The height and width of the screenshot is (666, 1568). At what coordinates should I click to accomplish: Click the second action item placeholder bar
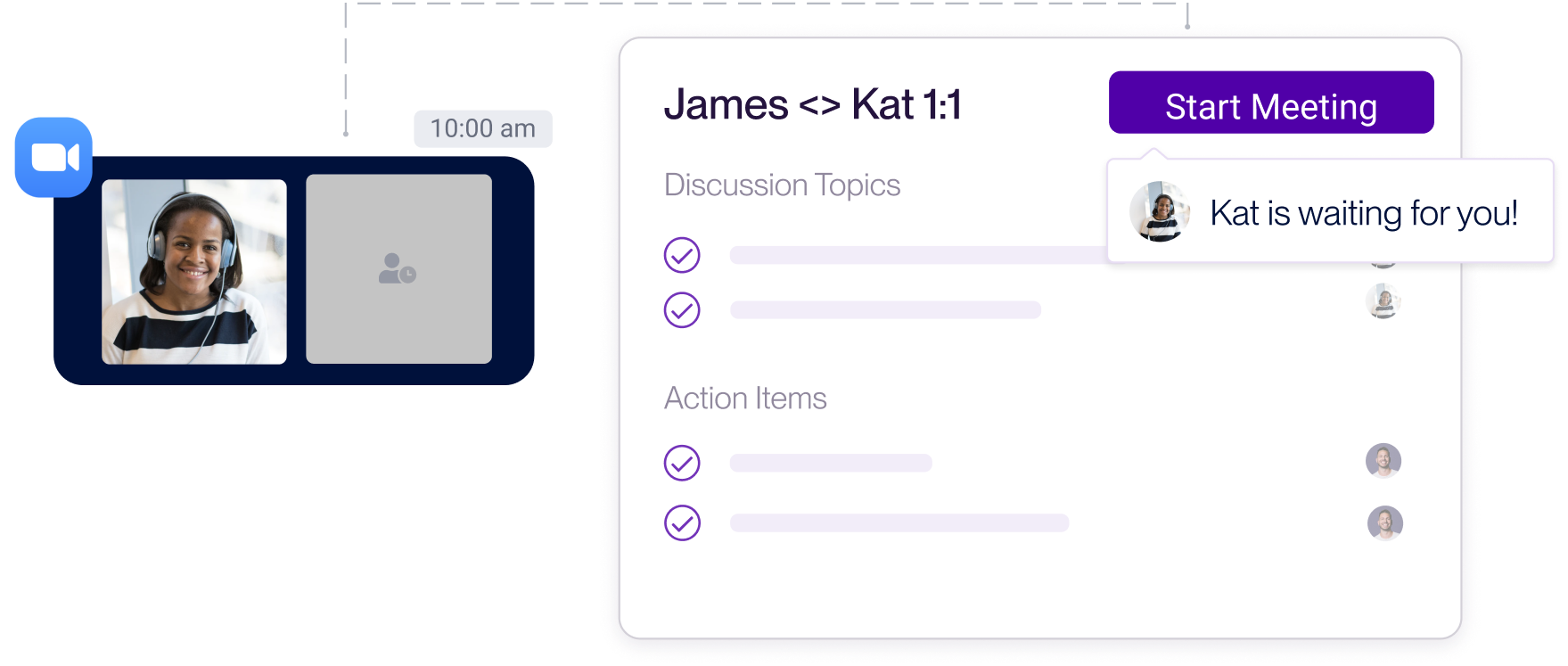[899, 523]
